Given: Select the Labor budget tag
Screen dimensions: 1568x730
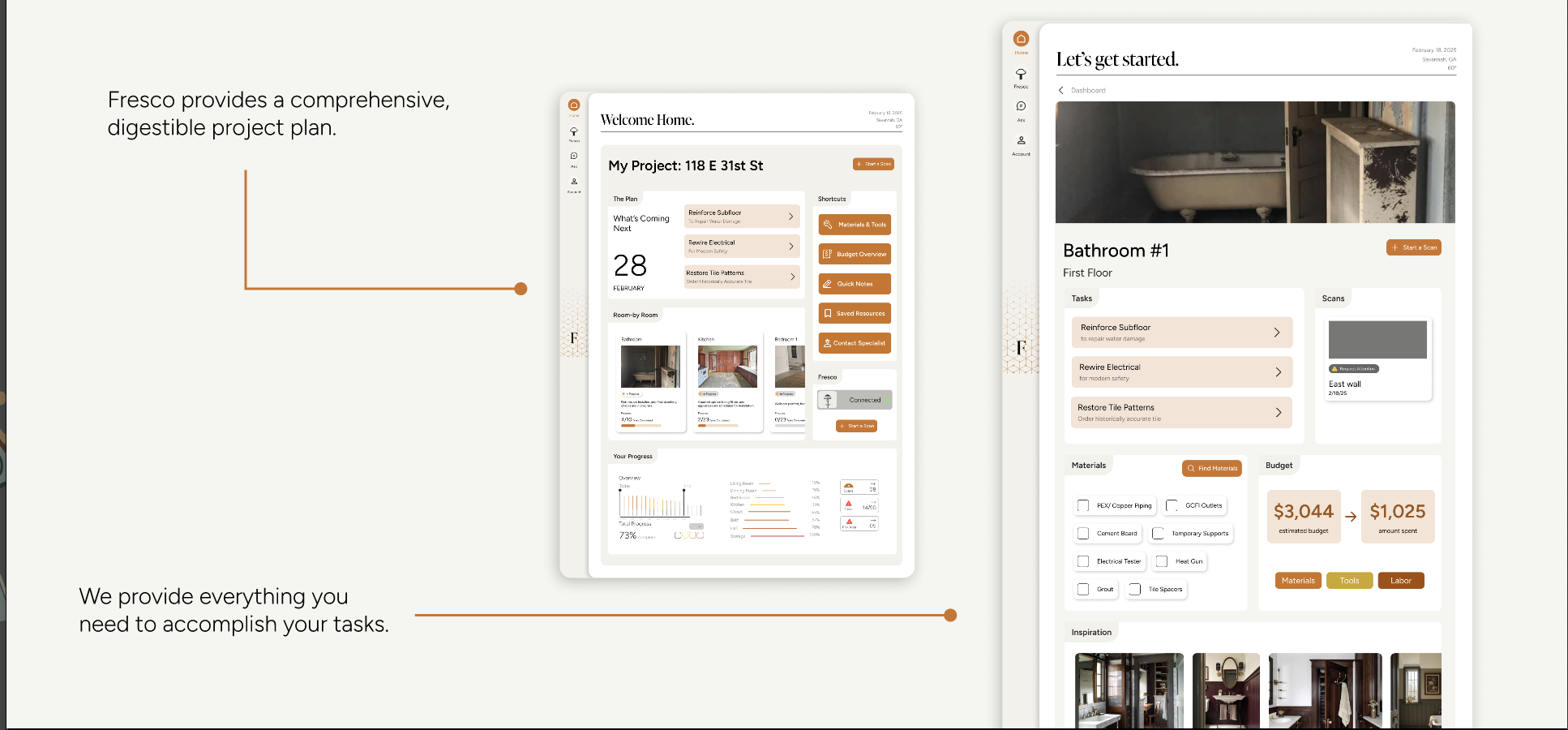Looking at the screenshot, I should (x=1401, y=581).
